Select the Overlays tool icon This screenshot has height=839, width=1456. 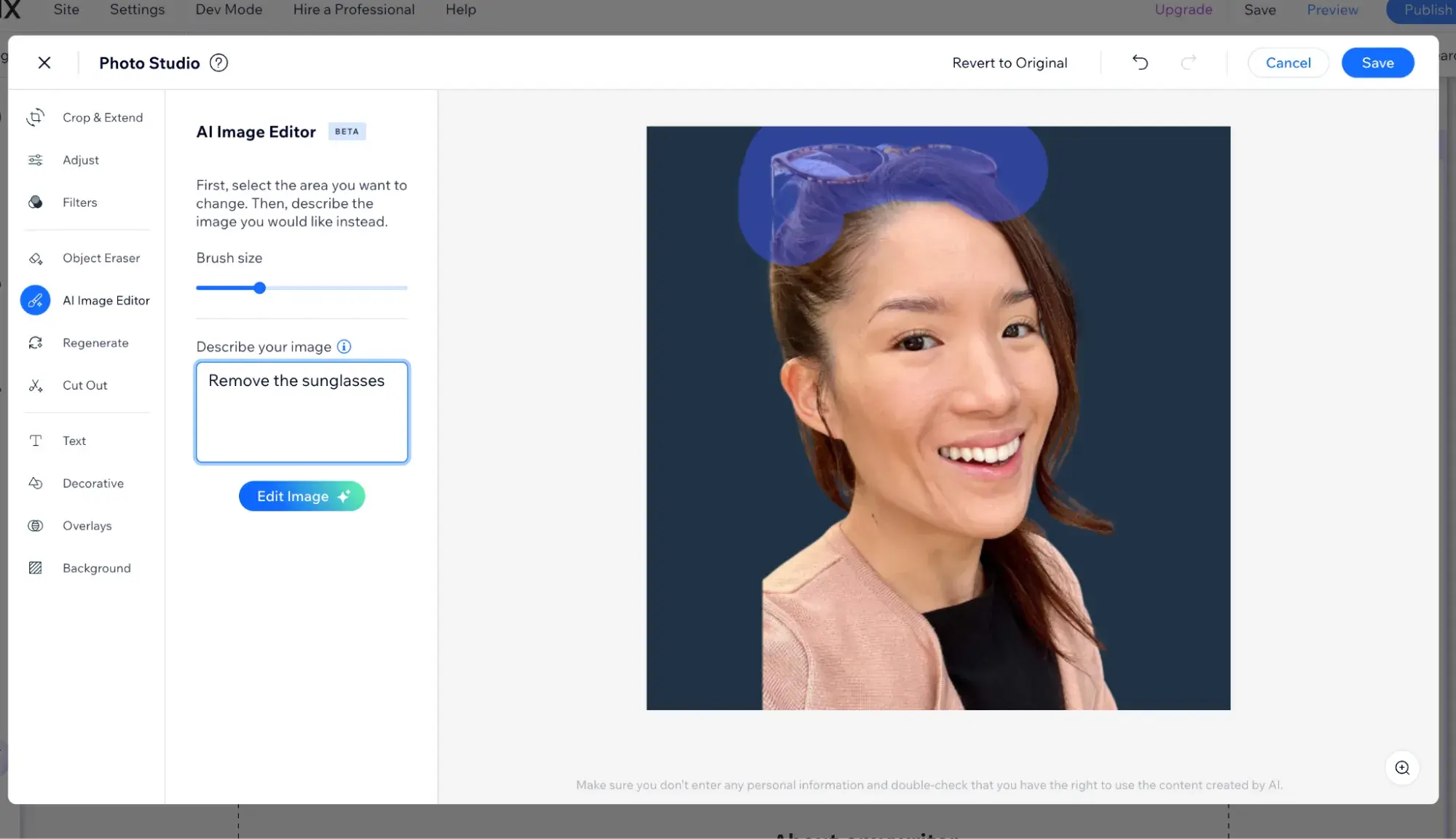[36, 526]
